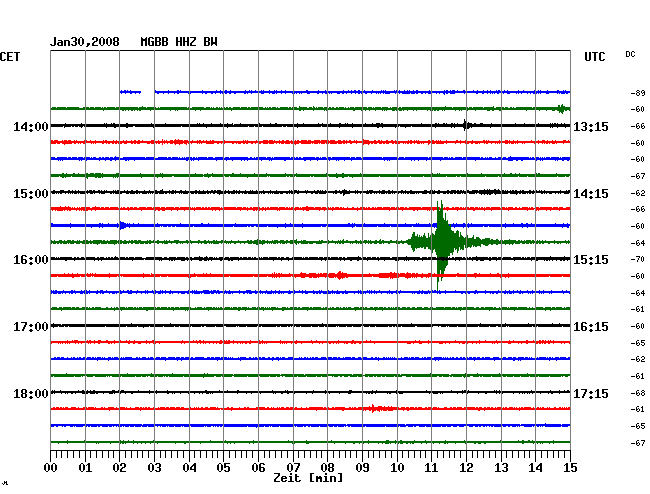Select the 16:00 CET time label

coord(31,260)
